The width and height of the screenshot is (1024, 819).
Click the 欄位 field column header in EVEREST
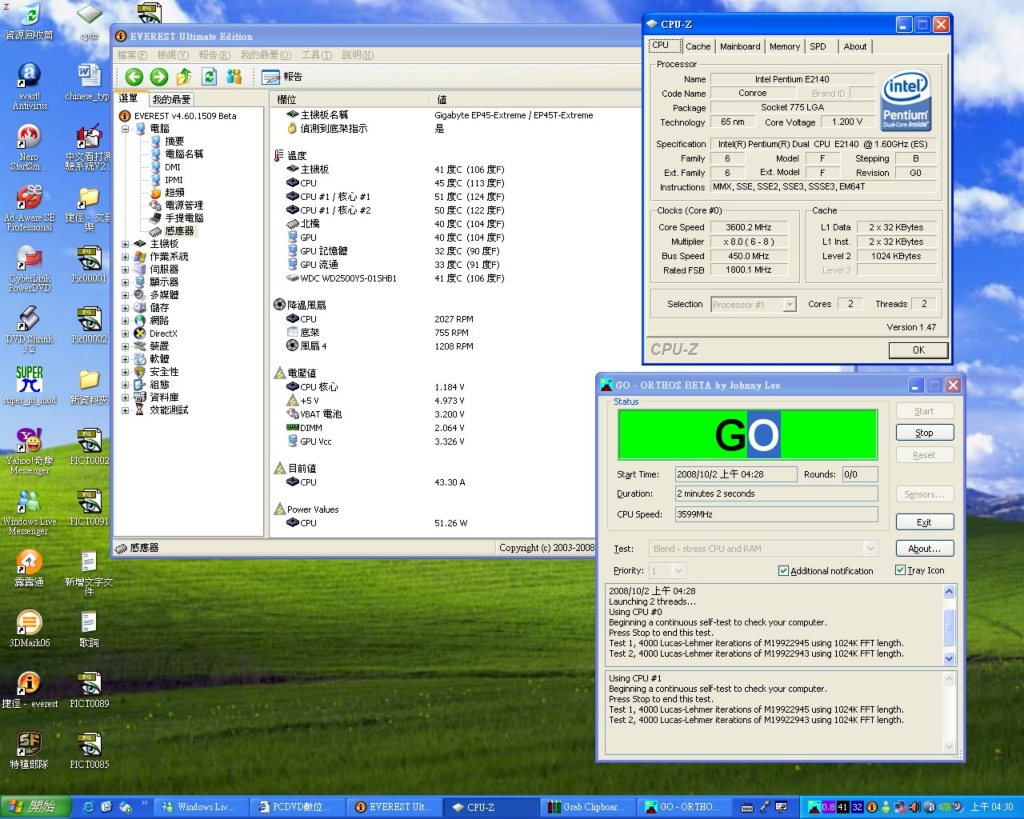pos(350,99)
